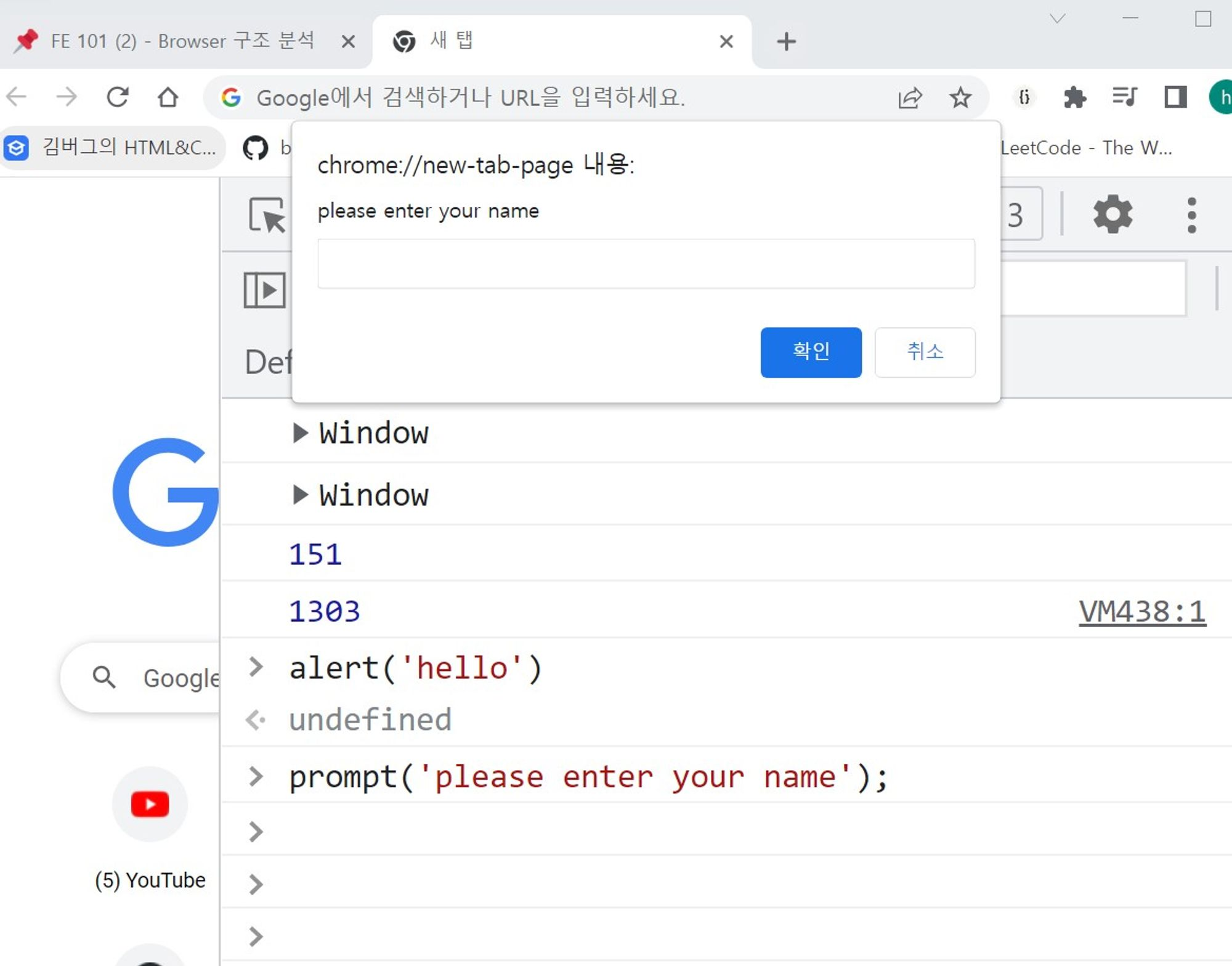Screen dimensions: 1232x966
Task: Reload the current page
Action: click(118, 97)
